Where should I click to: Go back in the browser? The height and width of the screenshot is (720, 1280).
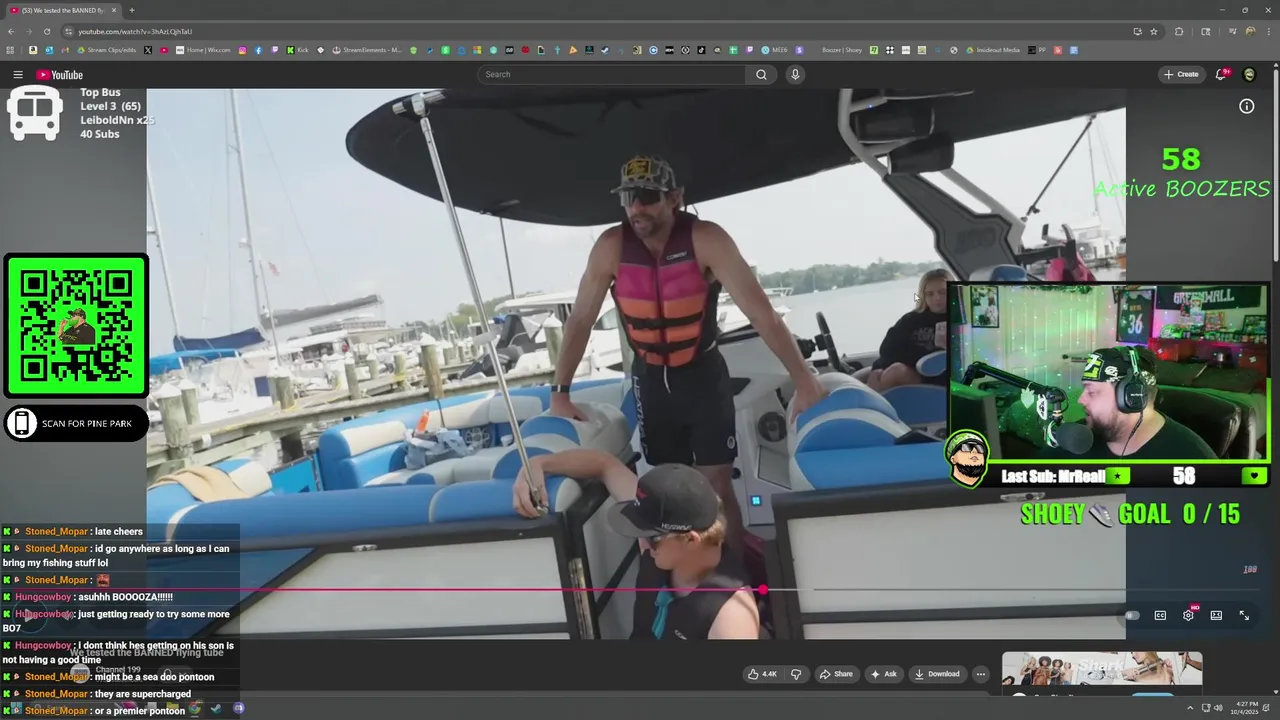click(x=10, y=31)
